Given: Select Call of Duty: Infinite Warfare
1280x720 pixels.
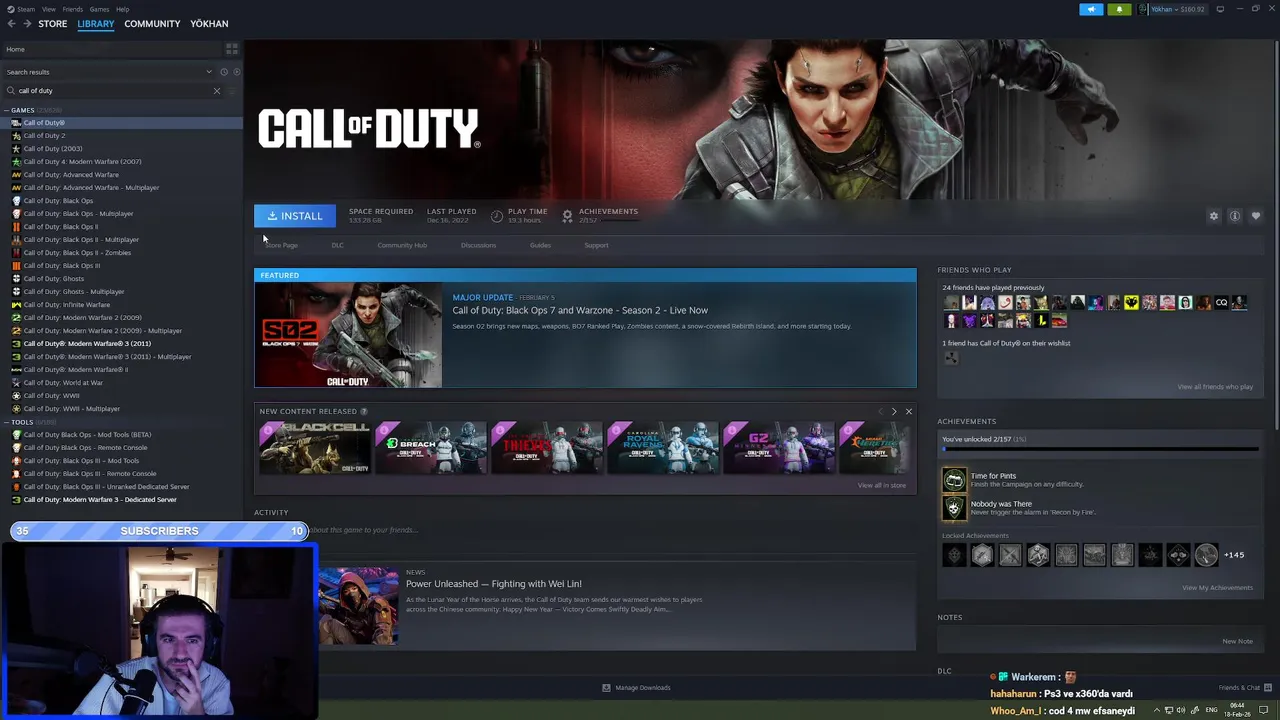Looking at the screenshot, I should (x=67, y=305).
